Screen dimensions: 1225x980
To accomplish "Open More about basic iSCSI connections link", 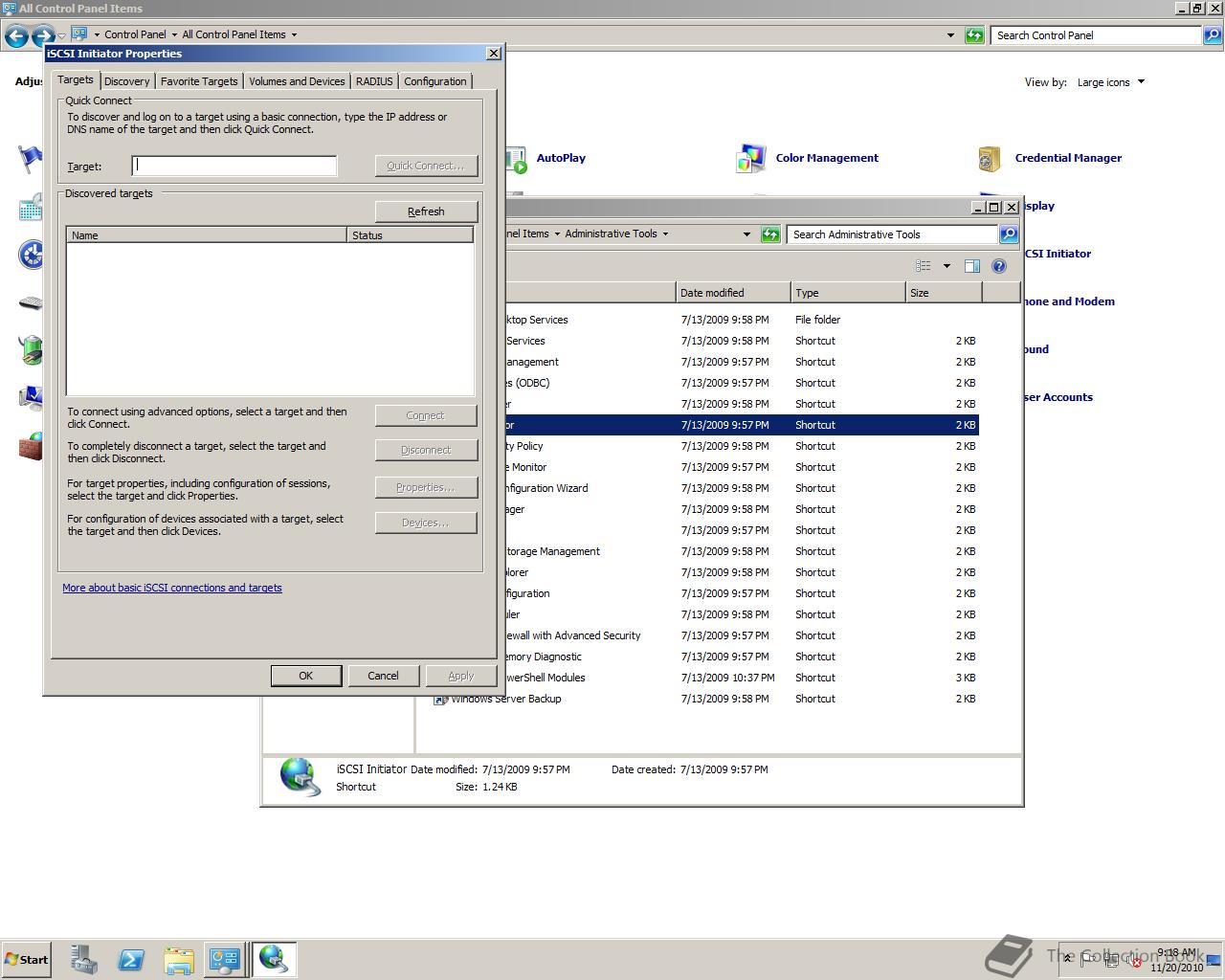I will 172,588.
